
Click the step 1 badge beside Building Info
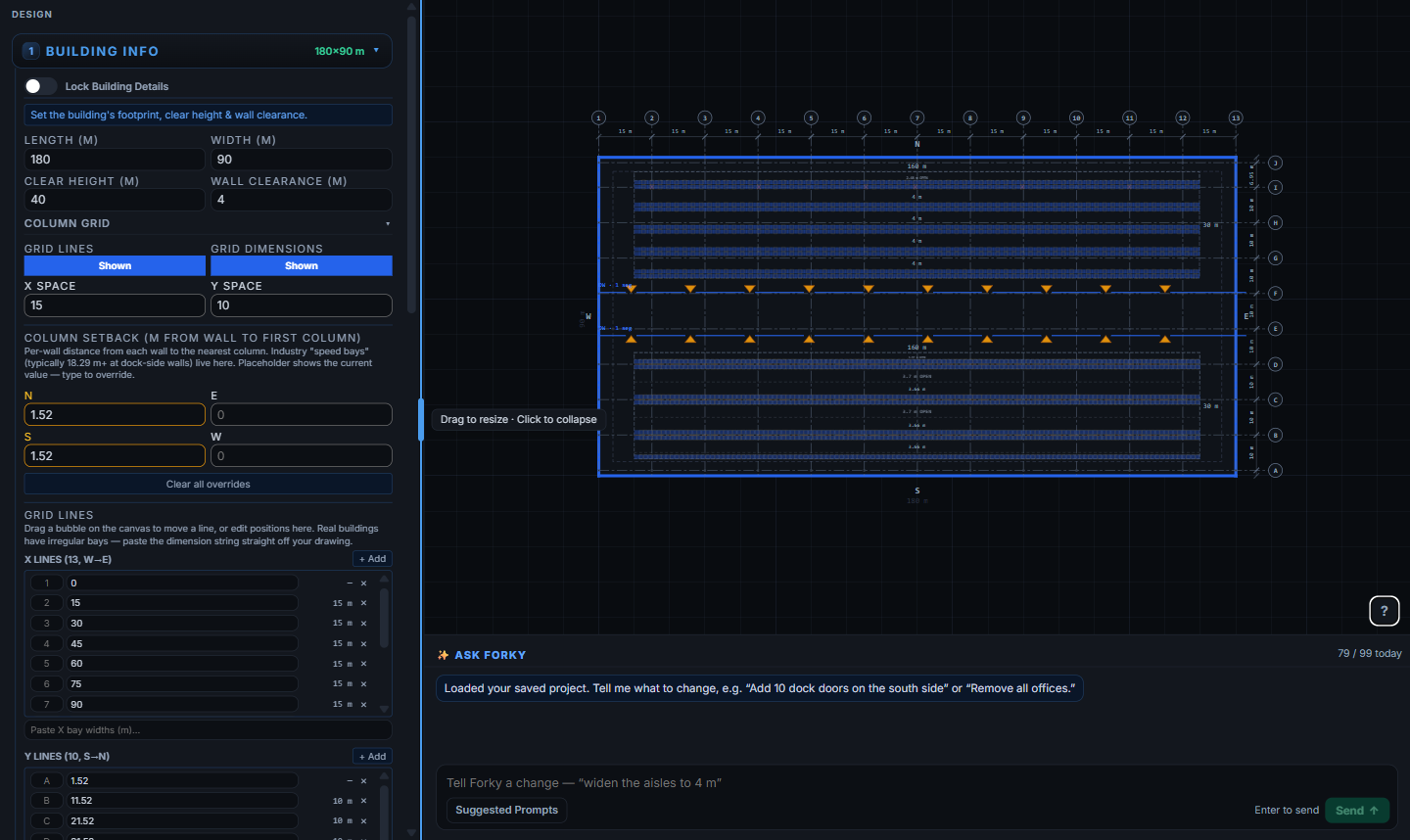pos(31,51)
